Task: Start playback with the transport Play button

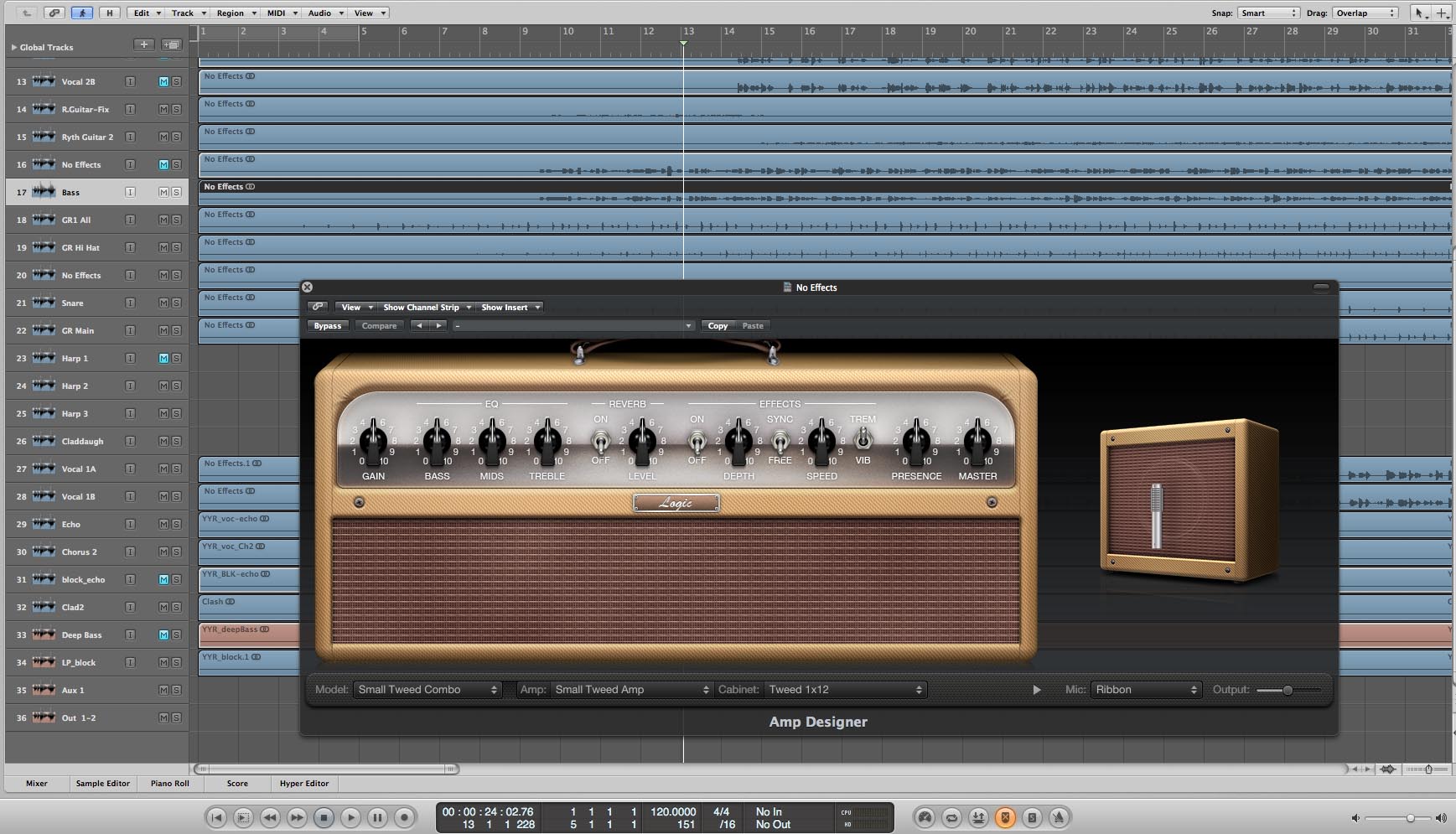Action: pyautogui.click(x=351, y=817)
